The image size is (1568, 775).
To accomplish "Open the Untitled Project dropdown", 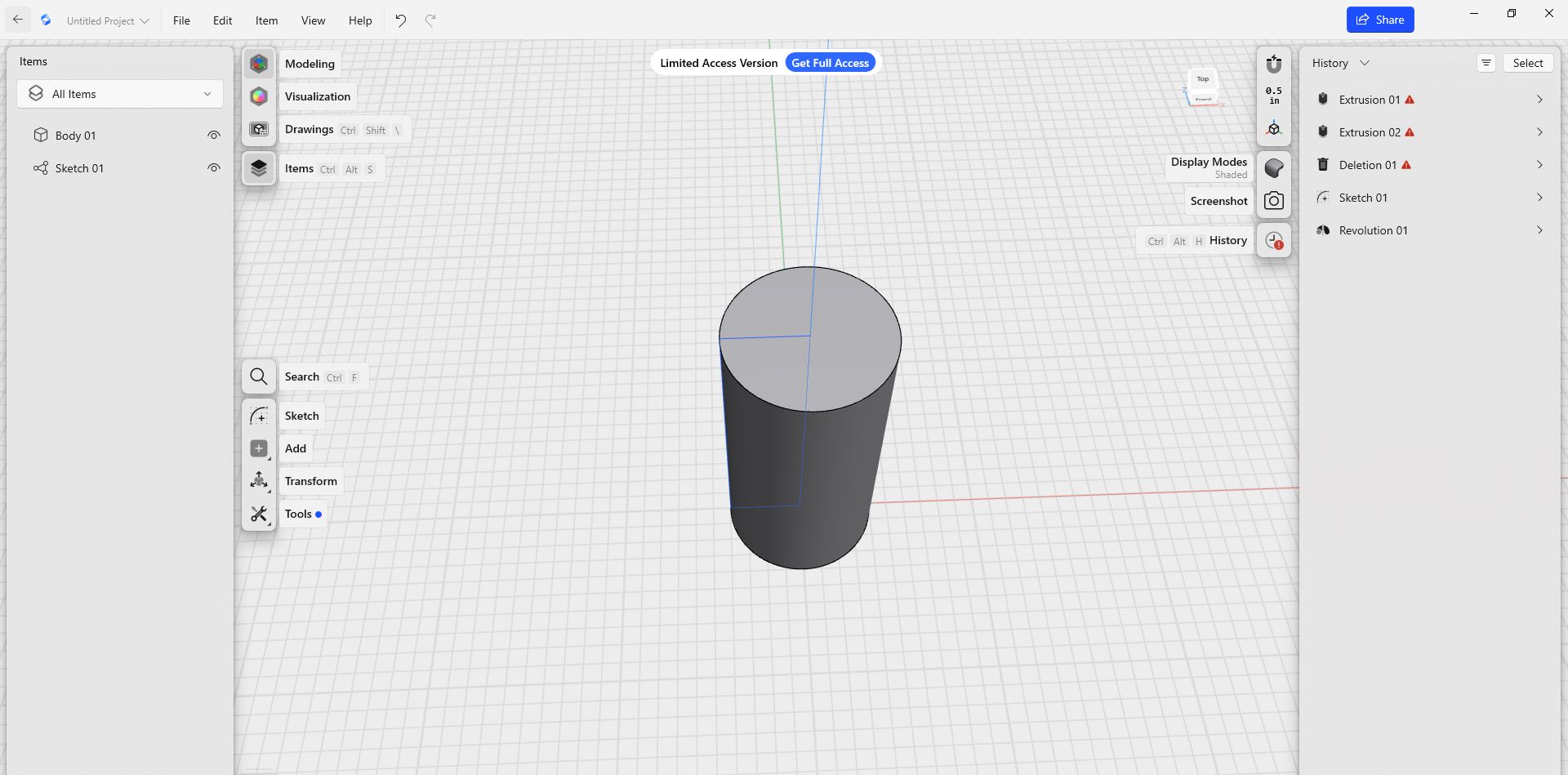I will point(108,20).
